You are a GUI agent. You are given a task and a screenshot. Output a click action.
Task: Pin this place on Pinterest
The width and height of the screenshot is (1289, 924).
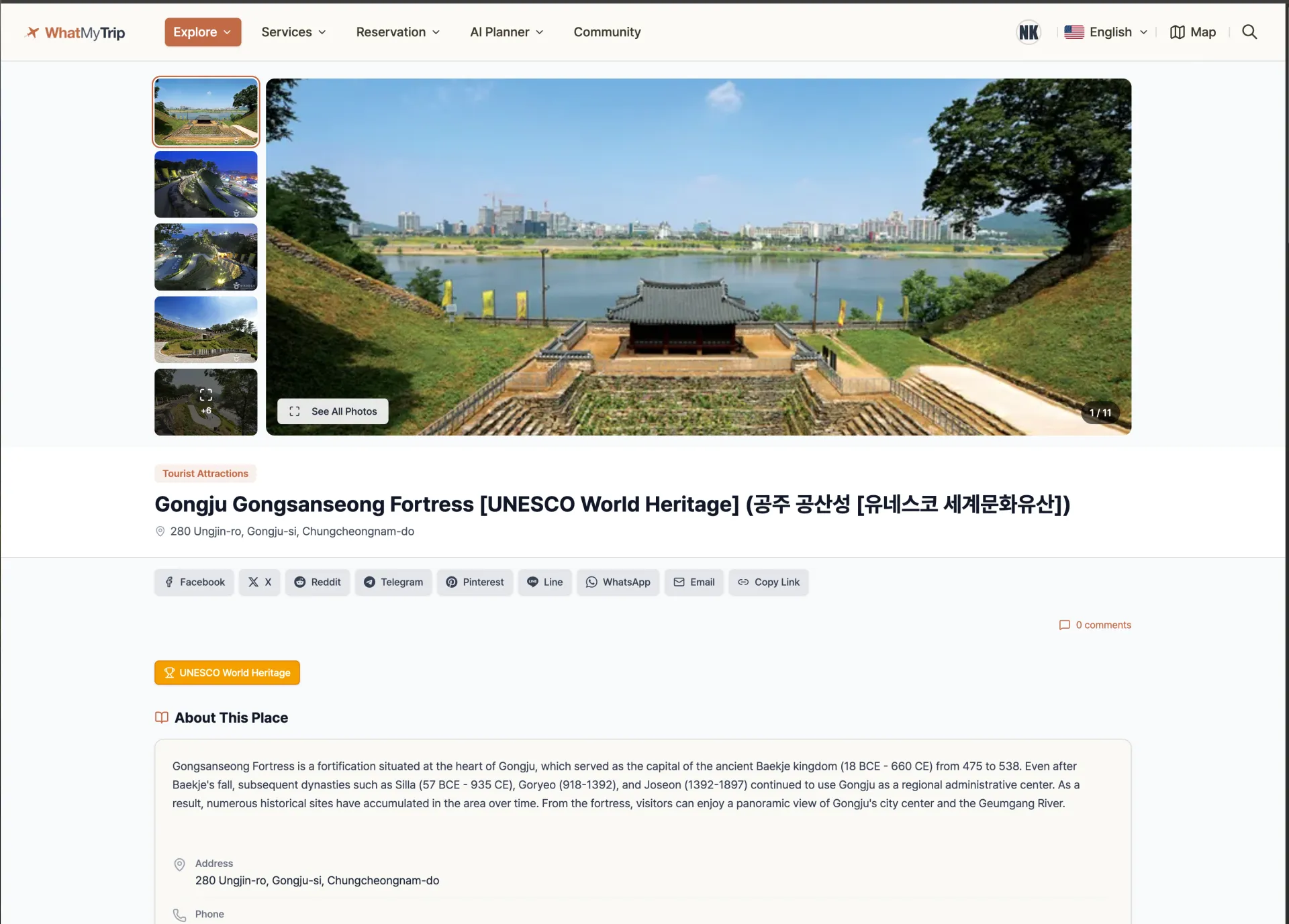coord(475,582)
